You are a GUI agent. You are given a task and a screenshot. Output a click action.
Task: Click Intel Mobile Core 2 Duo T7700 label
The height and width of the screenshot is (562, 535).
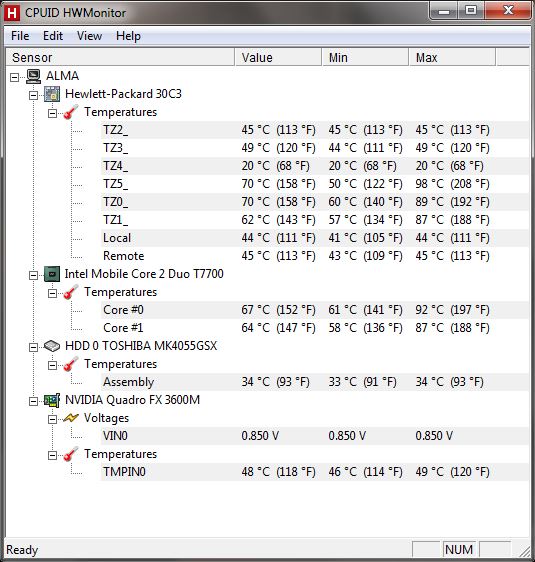(x=144, y=274)
